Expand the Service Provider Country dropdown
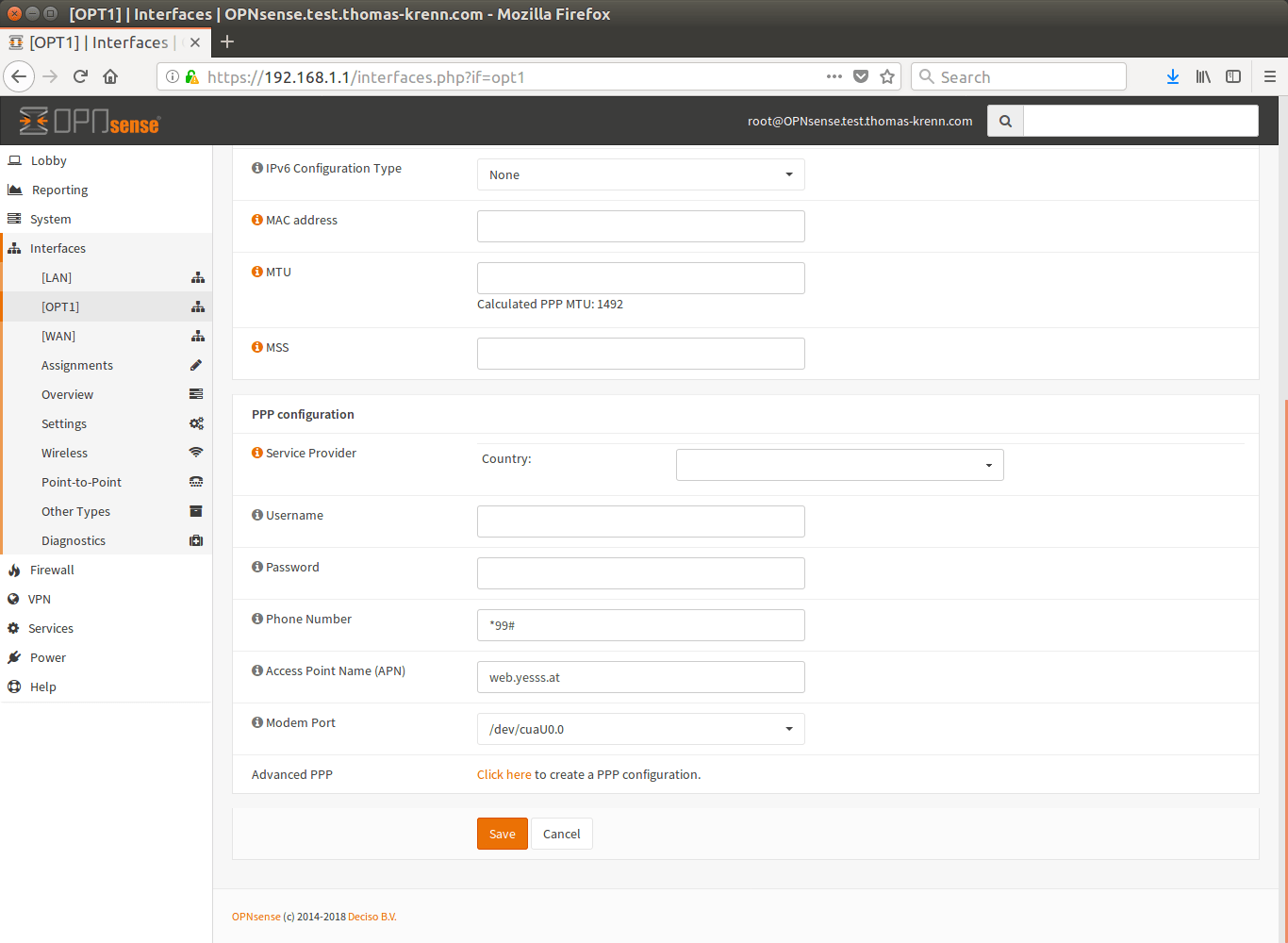This screenshot has width=1288, height=943. [x=839, y=465]
